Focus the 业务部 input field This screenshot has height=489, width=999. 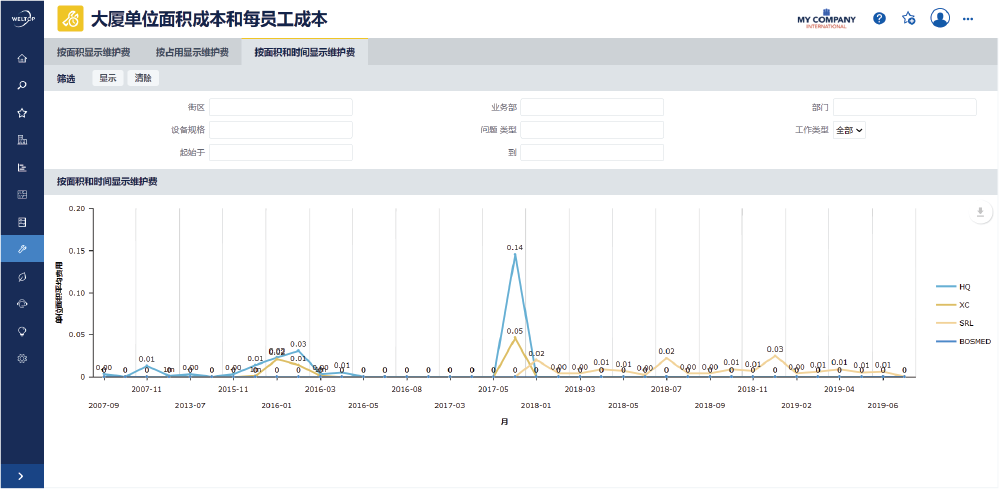coord(592,107)
